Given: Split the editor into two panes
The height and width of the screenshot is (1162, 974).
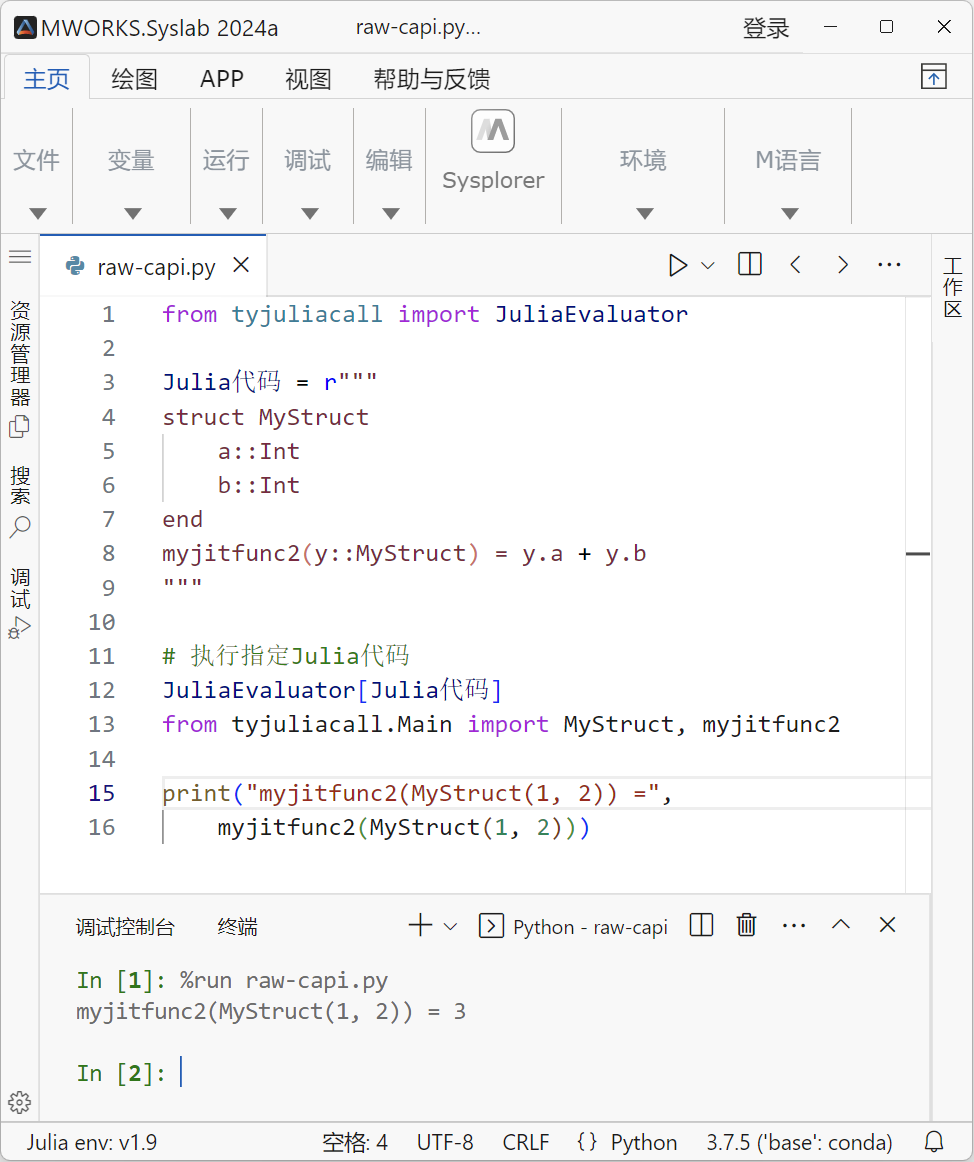Looking at the screenshot, I should pyautogui.click(x=749, y=264).
